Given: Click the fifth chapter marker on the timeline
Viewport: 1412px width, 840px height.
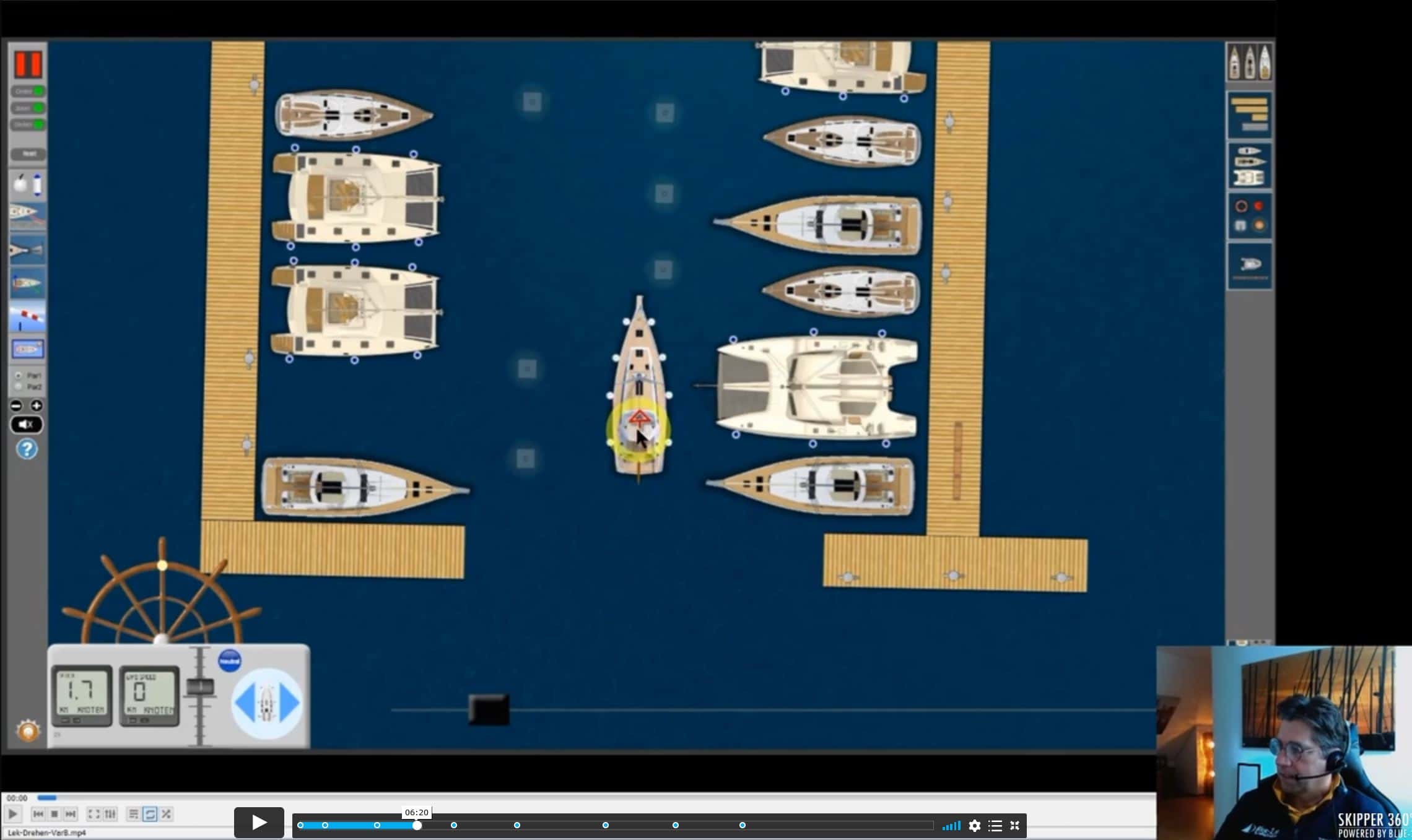Looking at the screenshot, I should coord(517,825).
